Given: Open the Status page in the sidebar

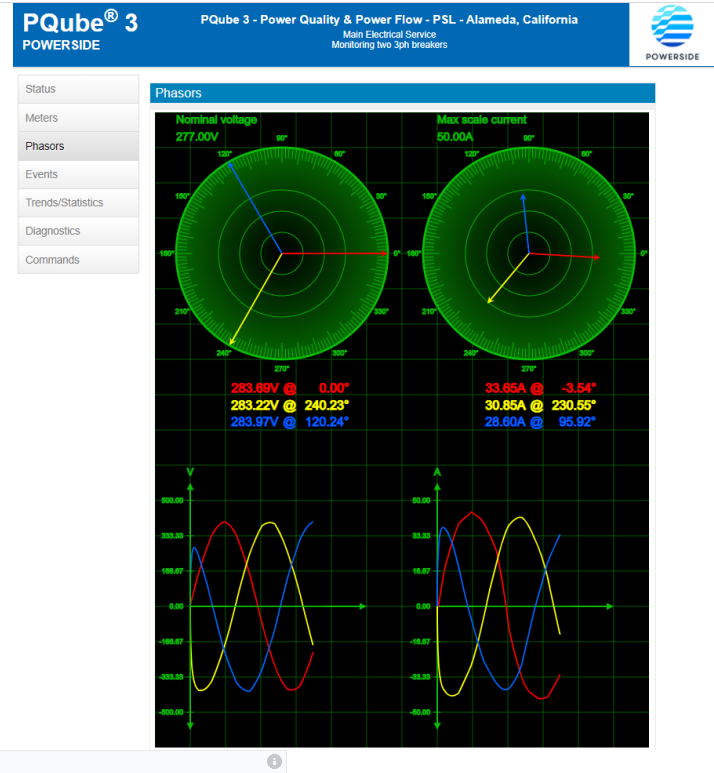Looking at the screenshot, I should tap(78, 89).
